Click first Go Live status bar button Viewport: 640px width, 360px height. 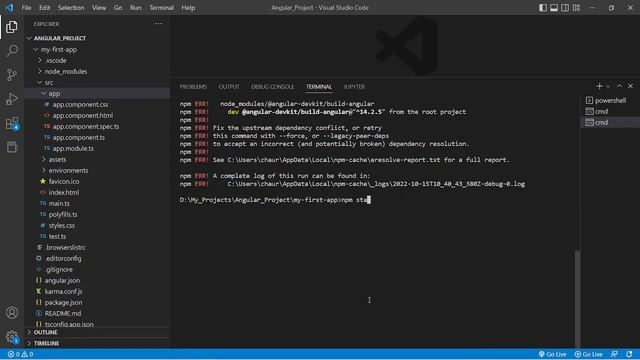coord(552,354)
